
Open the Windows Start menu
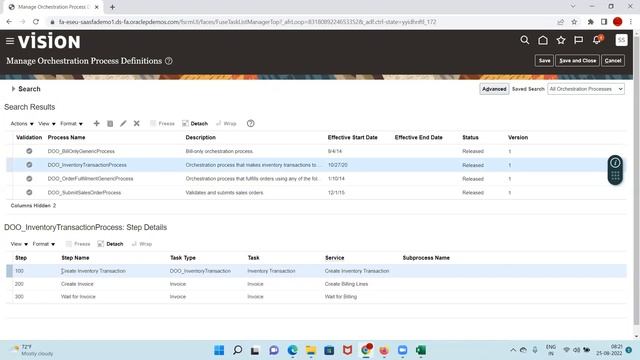coord(219,350)
